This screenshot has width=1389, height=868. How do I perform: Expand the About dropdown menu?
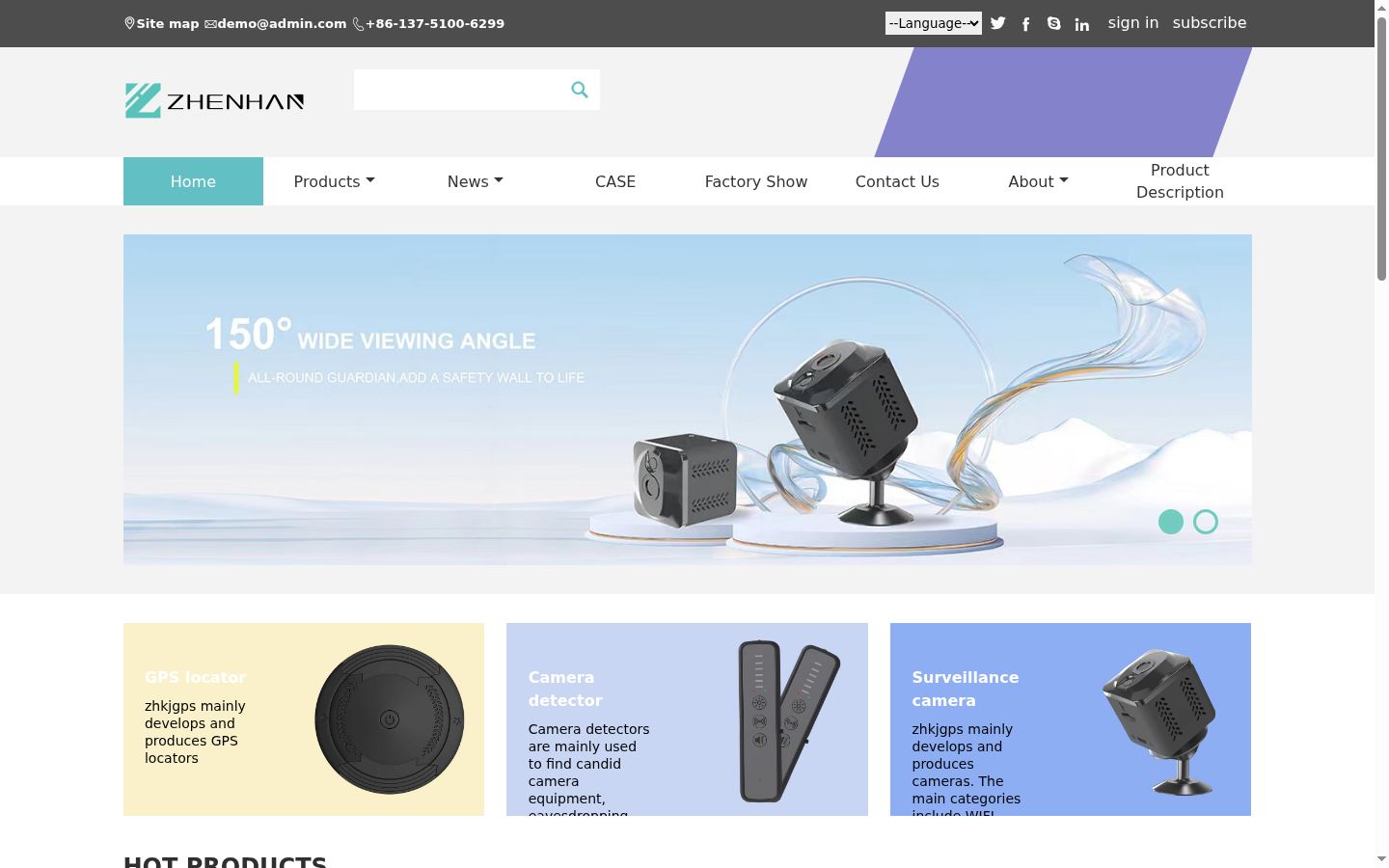(1038, 181)
